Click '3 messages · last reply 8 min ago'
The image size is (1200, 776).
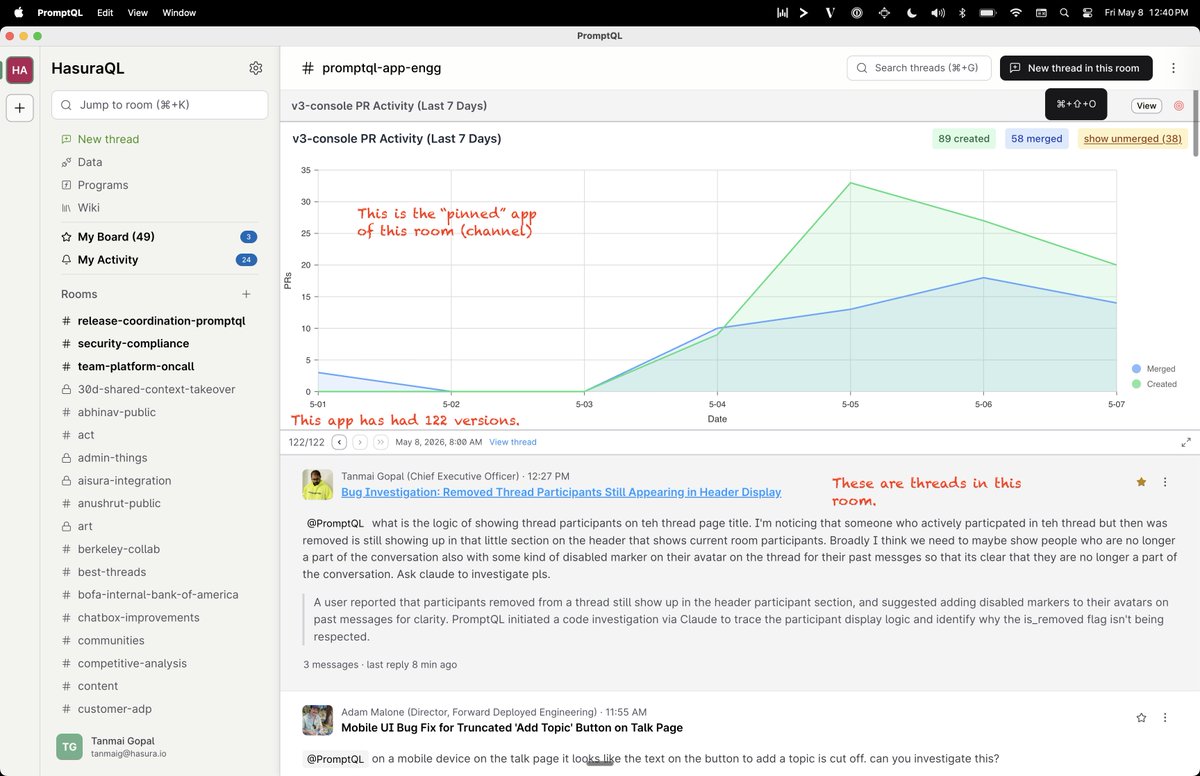(x=380, y=664)
